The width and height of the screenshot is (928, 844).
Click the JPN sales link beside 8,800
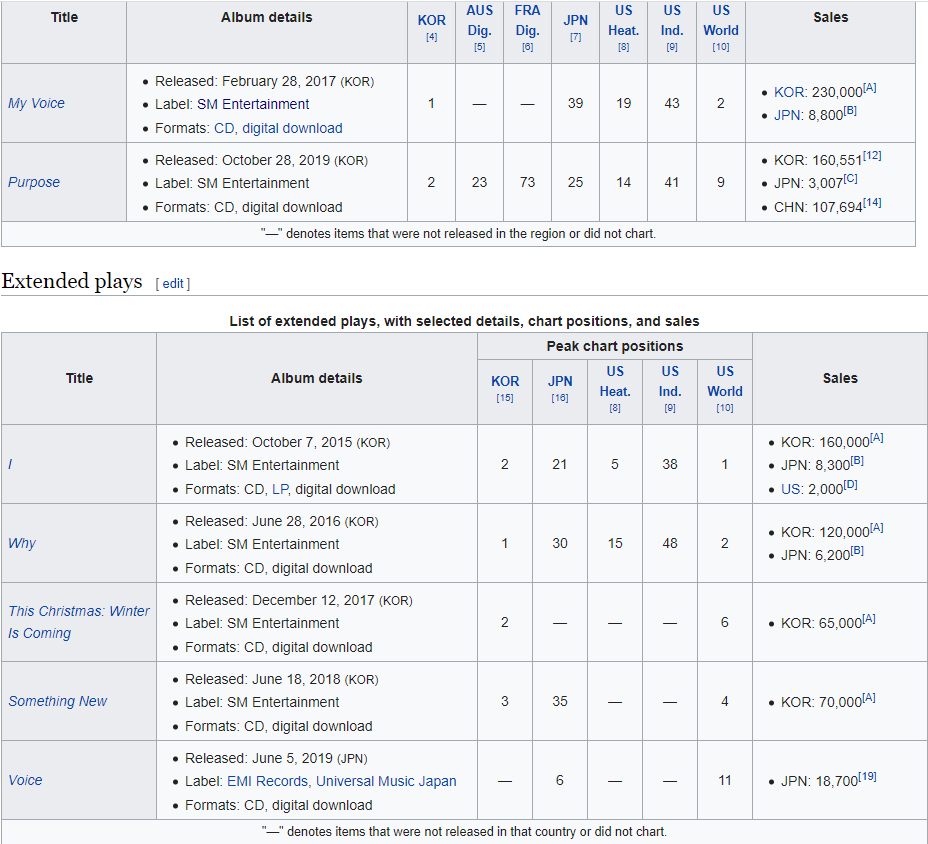click(788, 115)
